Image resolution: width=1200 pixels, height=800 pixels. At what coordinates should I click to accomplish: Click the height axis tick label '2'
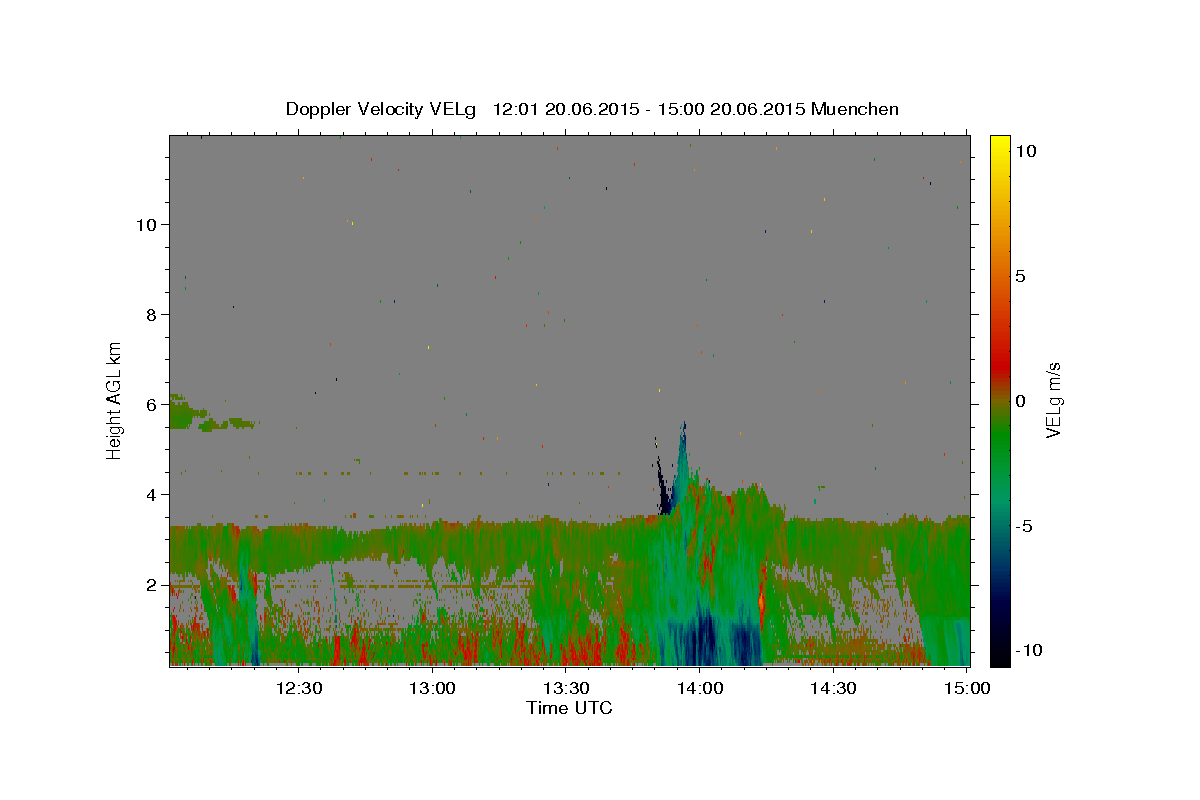click(152, 585)
